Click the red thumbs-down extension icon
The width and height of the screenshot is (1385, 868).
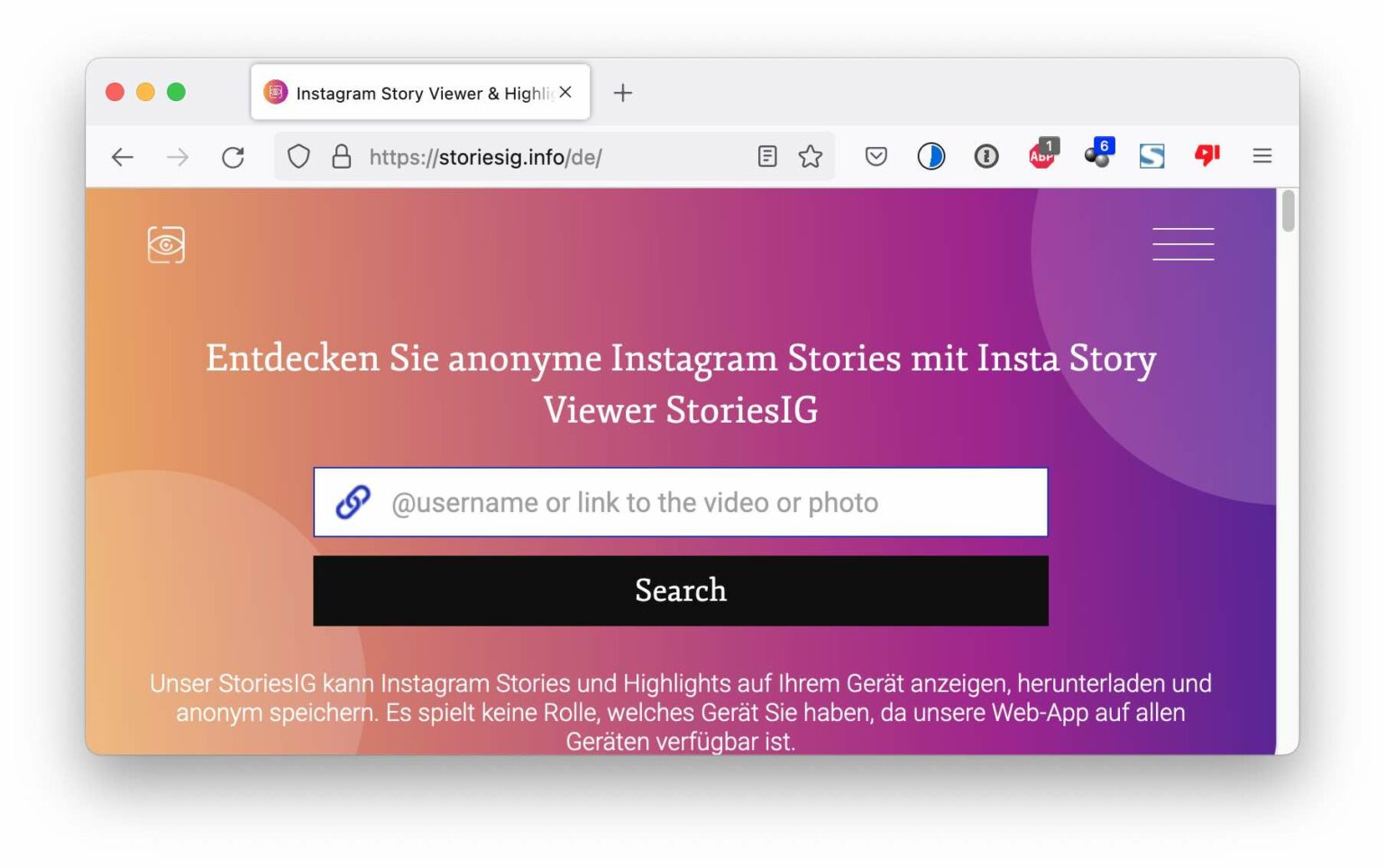pyautogui.click(x=1206, y=155)
